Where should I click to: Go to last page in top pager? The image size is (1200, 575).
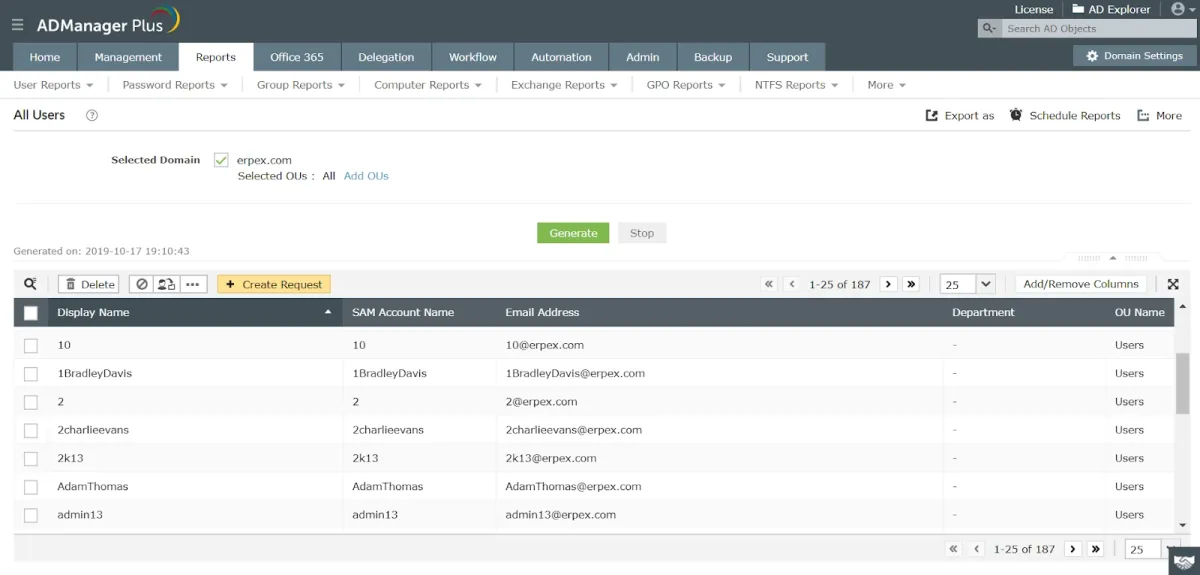pos(911,284)
